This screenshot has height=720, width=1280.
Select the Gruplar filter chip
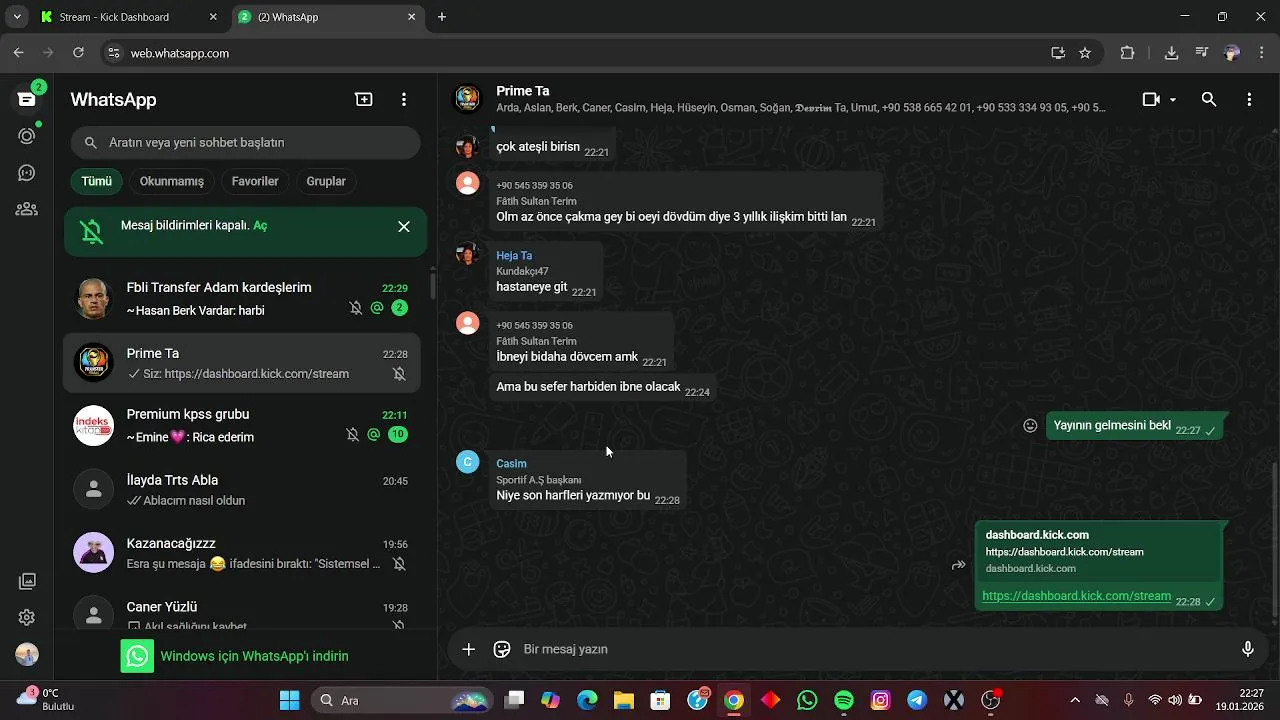(x=326, y=181)
